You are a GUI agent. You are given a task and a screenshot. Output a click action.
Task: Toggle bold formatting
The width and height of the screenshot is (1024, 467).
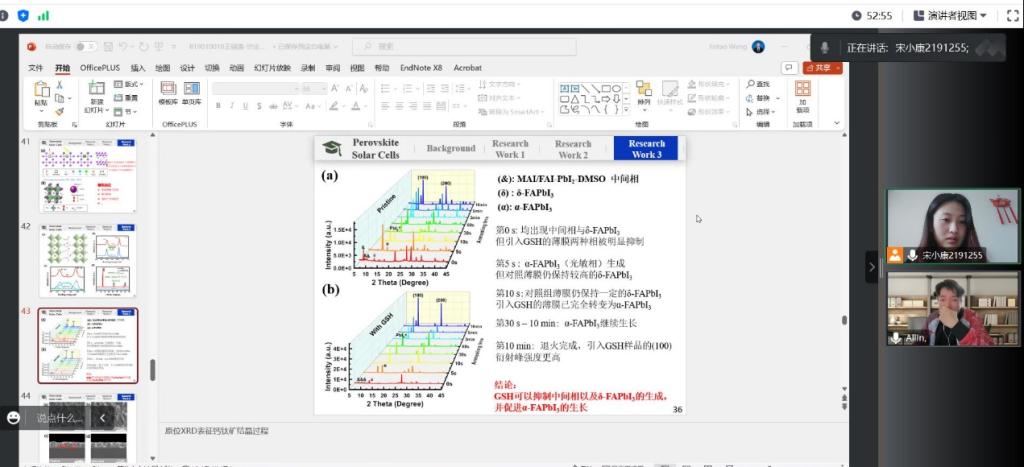click(217, 105)
